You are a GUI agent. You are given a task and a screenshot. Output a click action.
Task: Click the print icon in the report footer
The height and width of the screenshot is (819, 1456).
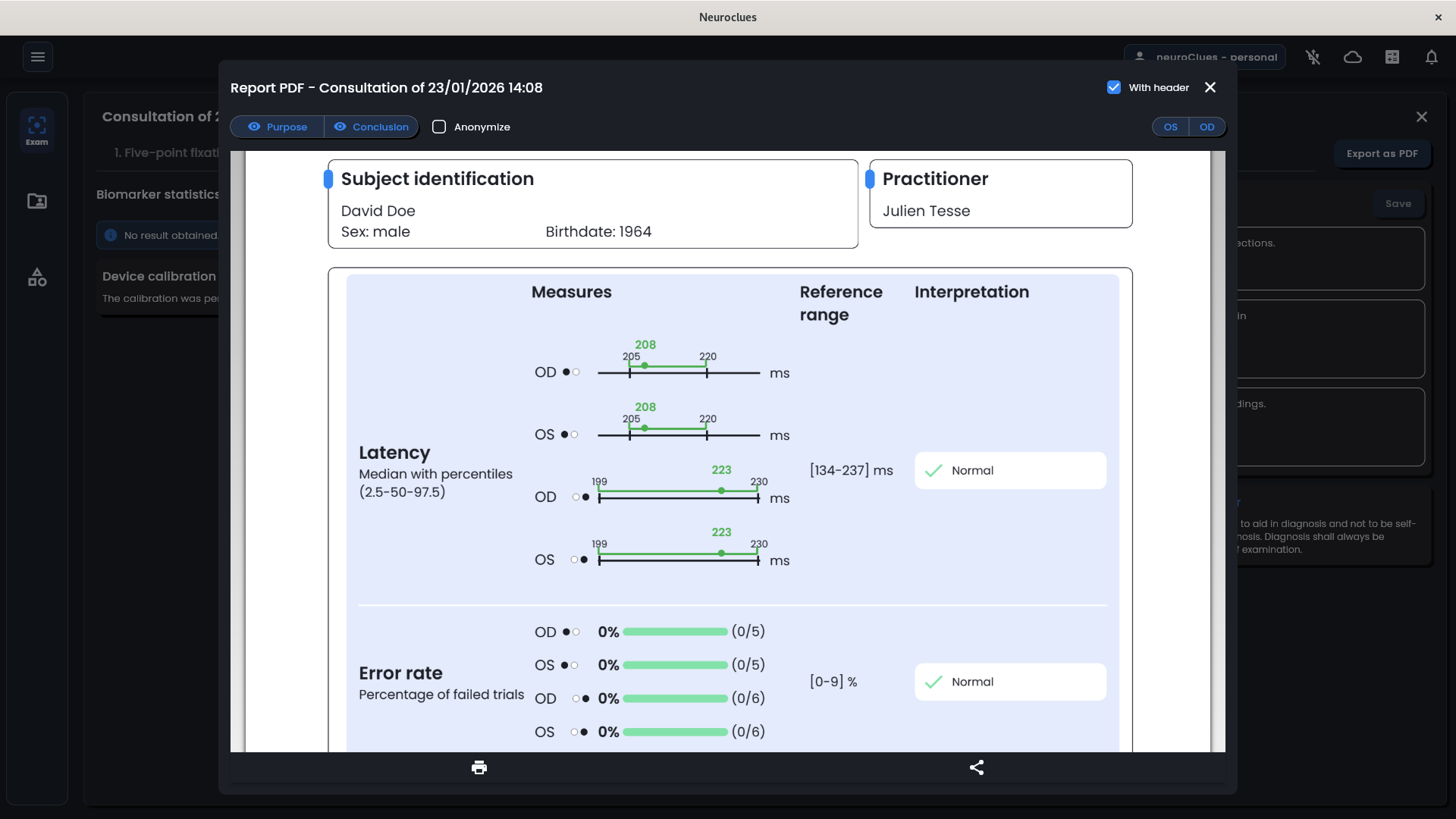pyautogui.click(x=479, y=767)
